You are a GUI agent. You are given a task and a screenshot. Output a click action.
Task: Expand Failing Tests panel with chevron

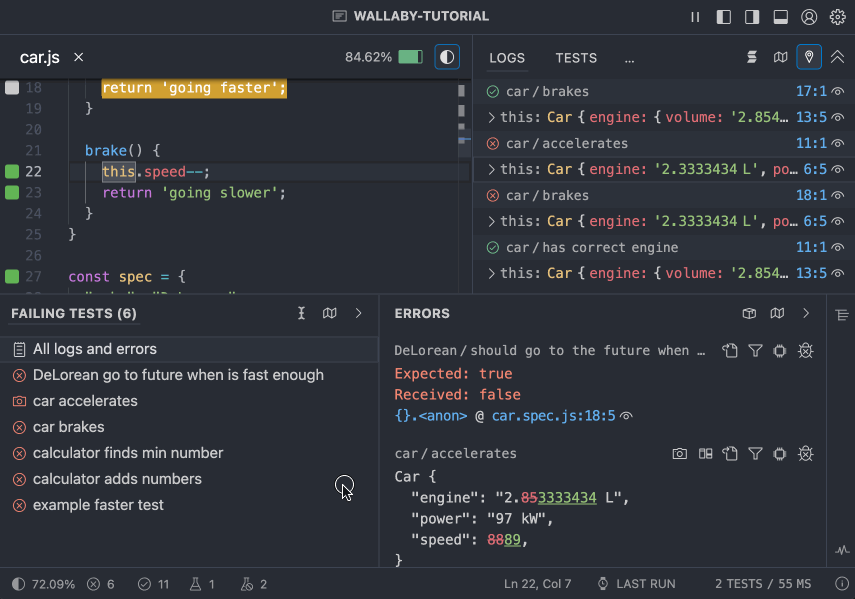(358, 313)
